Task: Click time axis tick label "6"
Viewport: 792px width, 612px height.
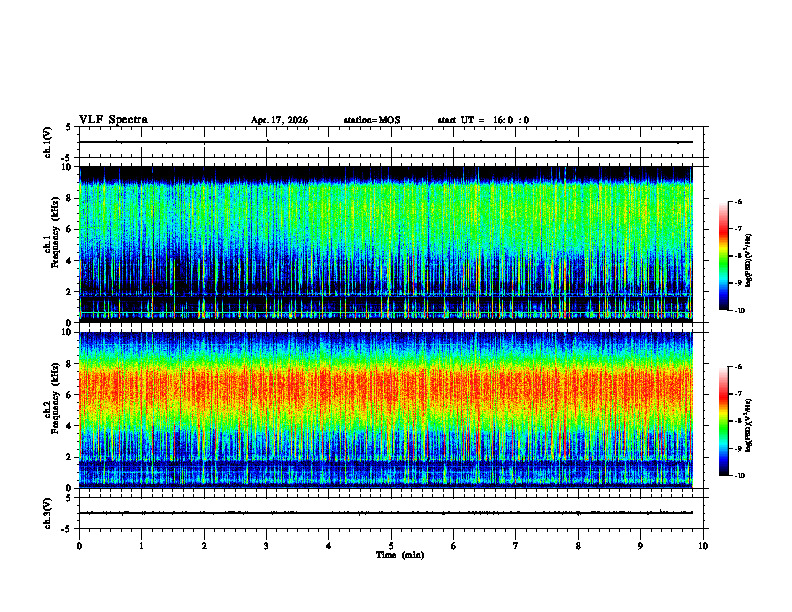Action: point(454,546)
